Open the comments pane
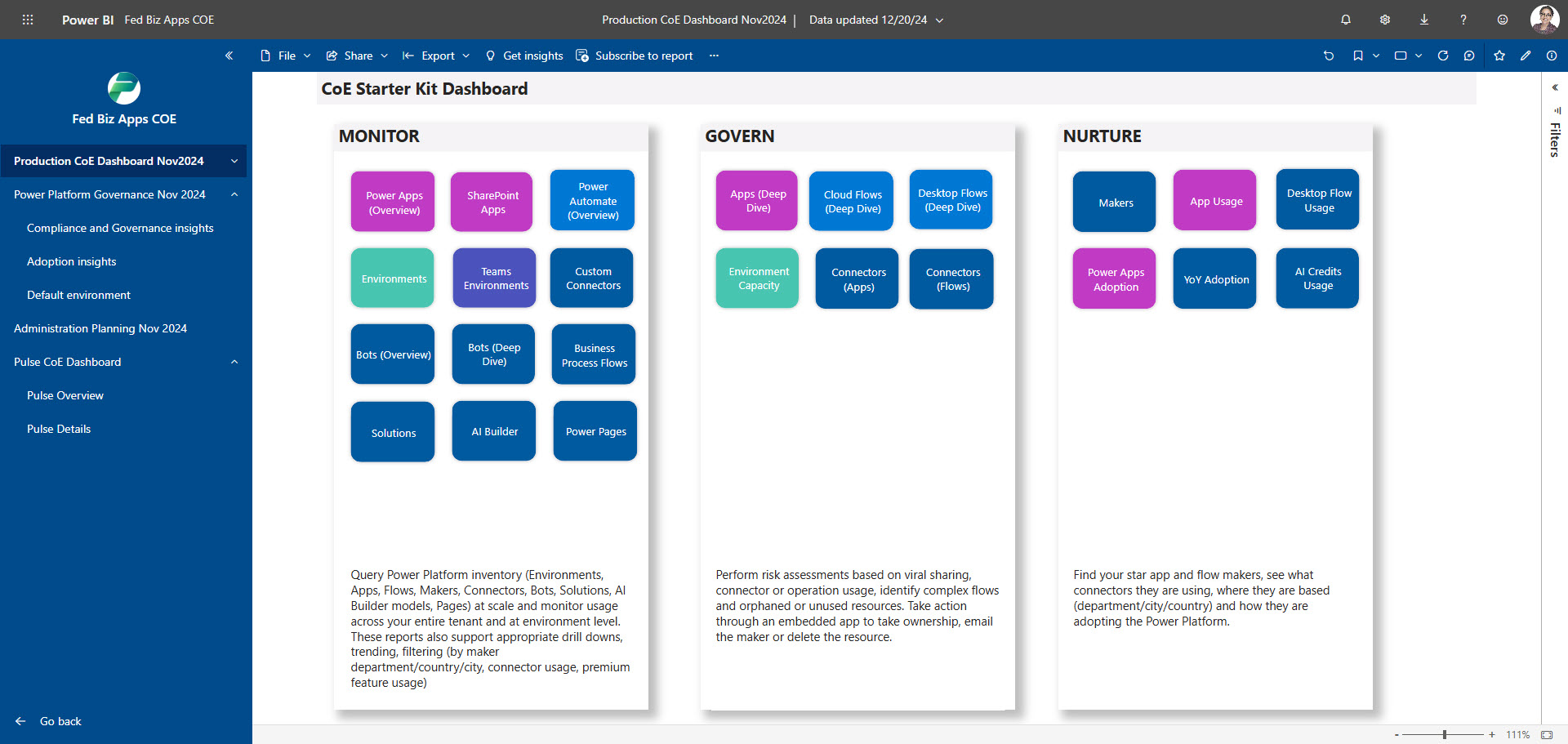The image size is (1568, 744). coord(1469,56)
